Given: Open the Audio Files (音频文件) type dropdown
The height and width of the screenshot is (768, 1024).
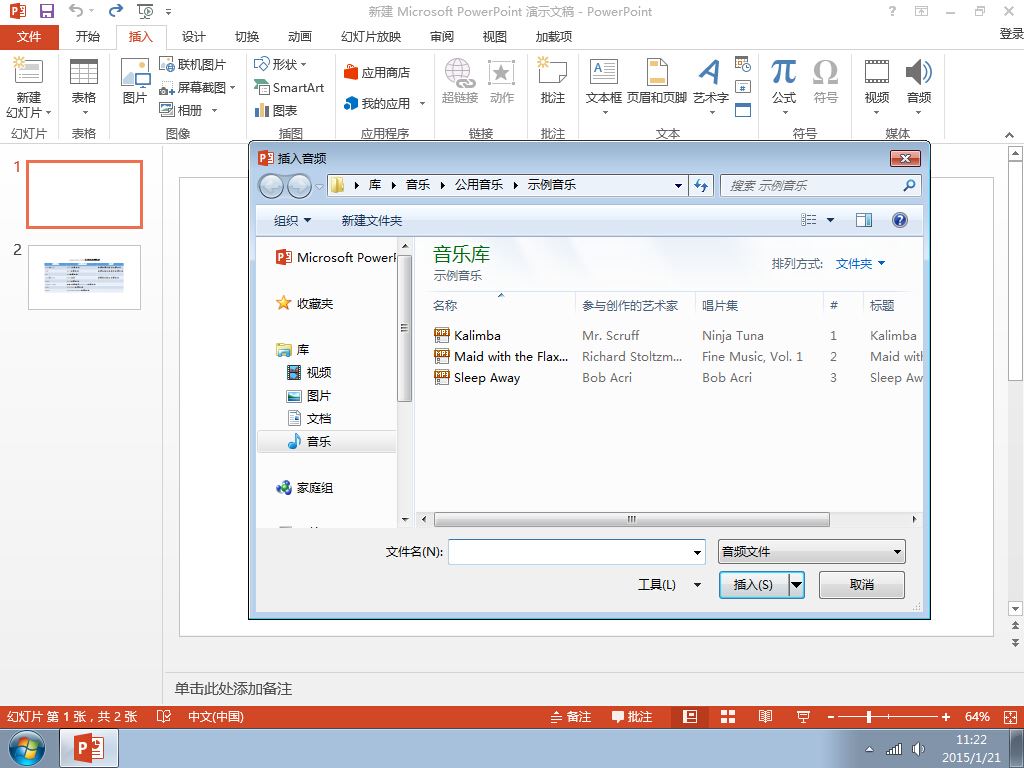Looking at the screenshot, I should click(811, 552).
